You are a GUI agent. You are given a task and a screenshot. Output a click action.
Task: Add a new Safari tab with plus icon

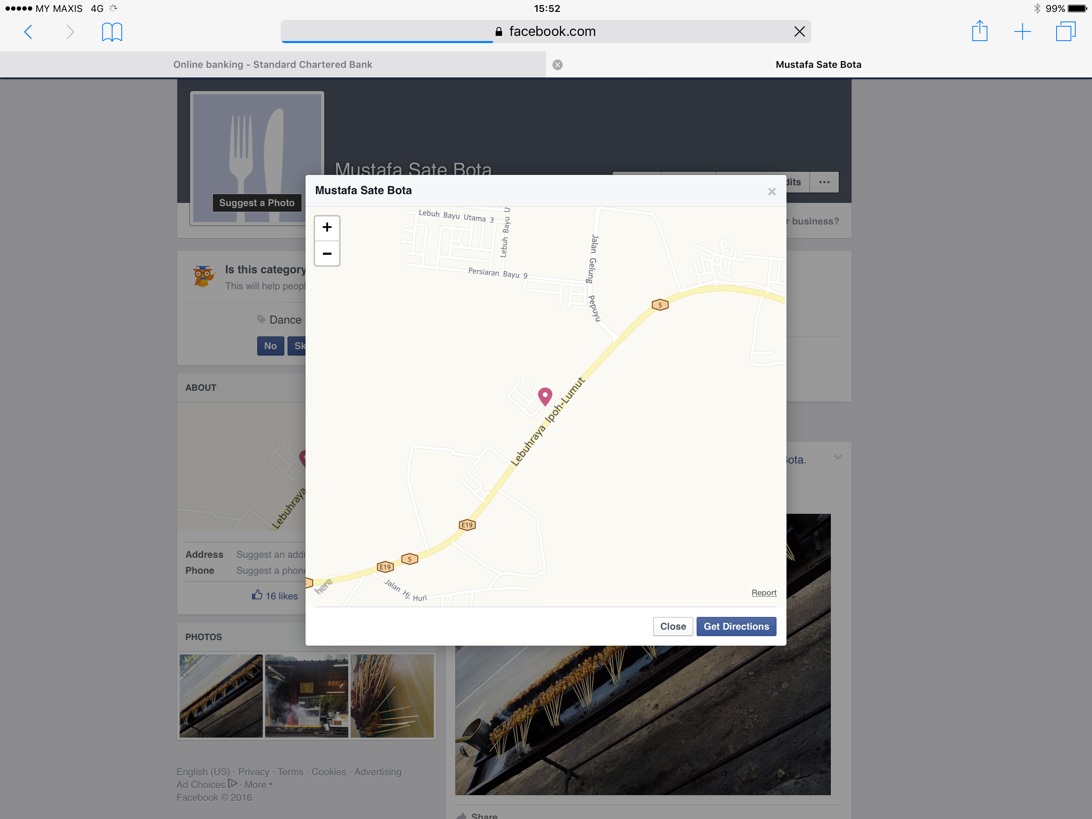point(1022,31)
